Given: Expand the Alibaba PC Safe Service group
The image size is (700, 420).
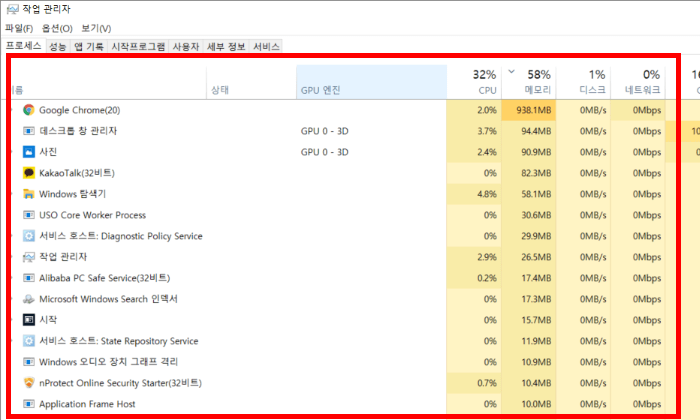Looking at the screenshot, I should pos(12,278).
